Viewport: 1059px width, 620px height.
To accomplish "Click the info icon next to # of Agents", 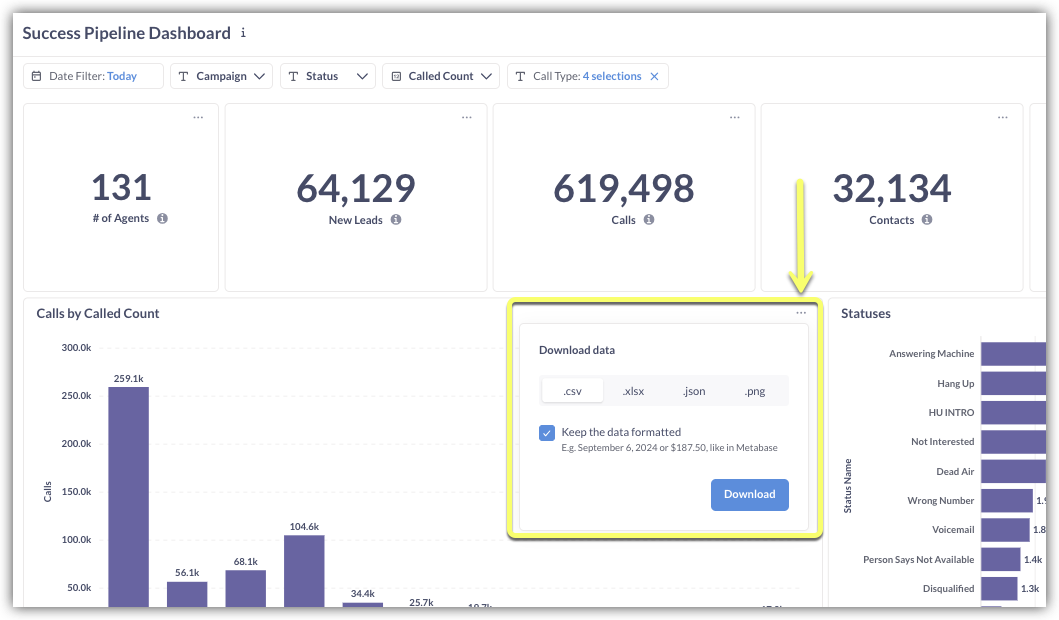I will click(162, 218).
